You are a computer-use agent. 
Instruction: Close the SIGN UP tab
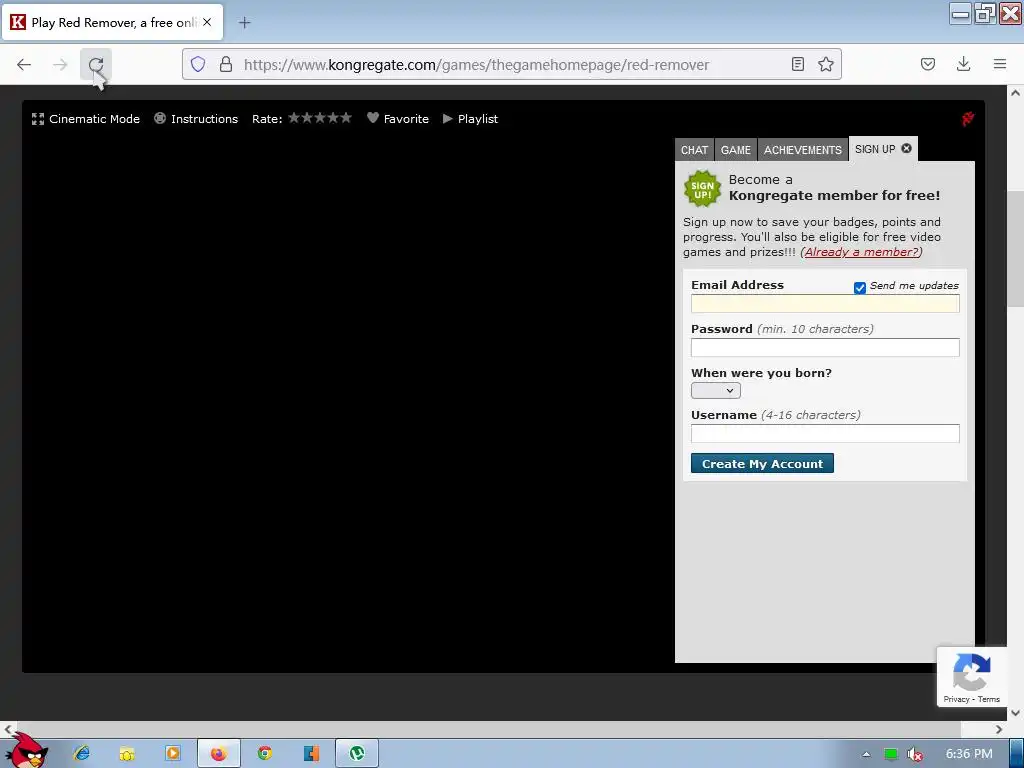pos(906,148)
